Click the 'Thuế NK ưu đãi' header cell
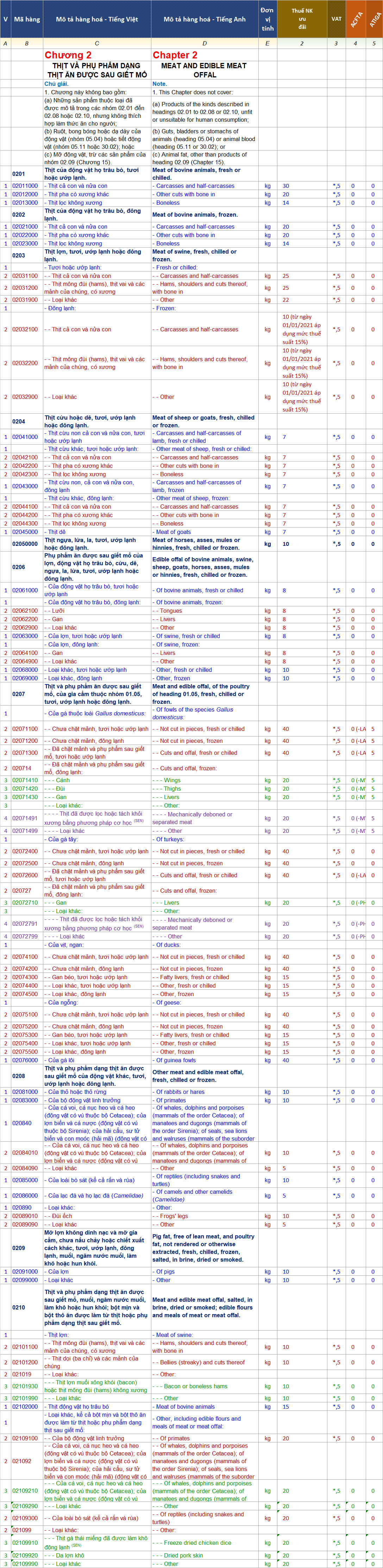383x1568 pixels. pyautogui.click(x=302, y=19)
